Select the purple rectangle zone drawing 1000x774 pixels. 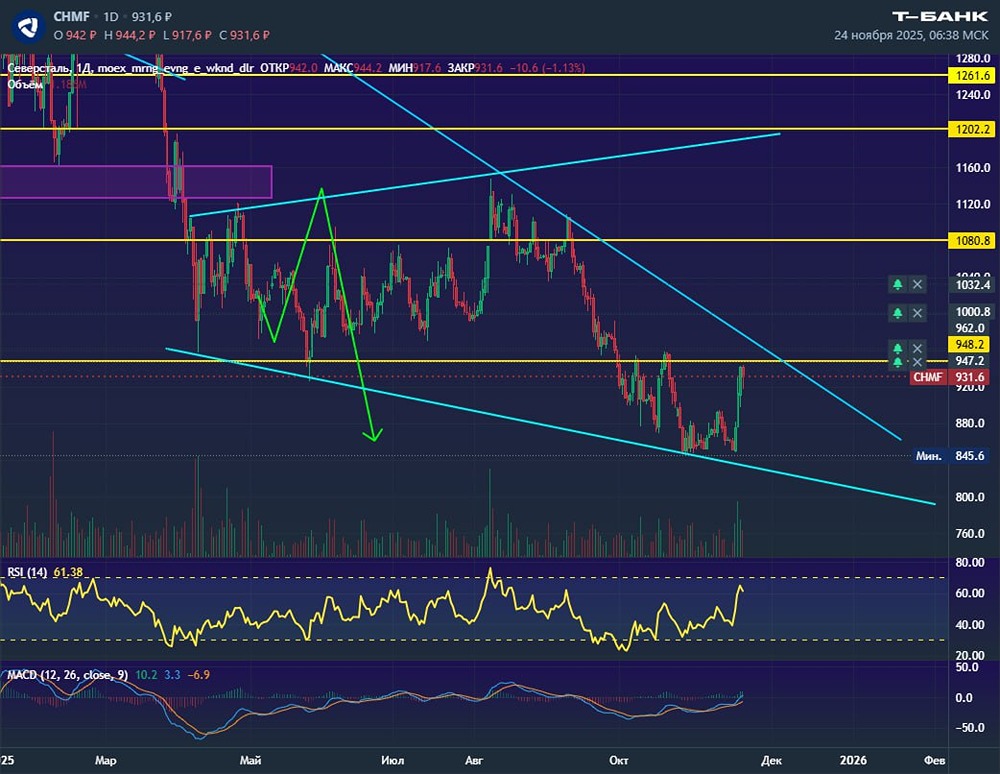point(136,182)
